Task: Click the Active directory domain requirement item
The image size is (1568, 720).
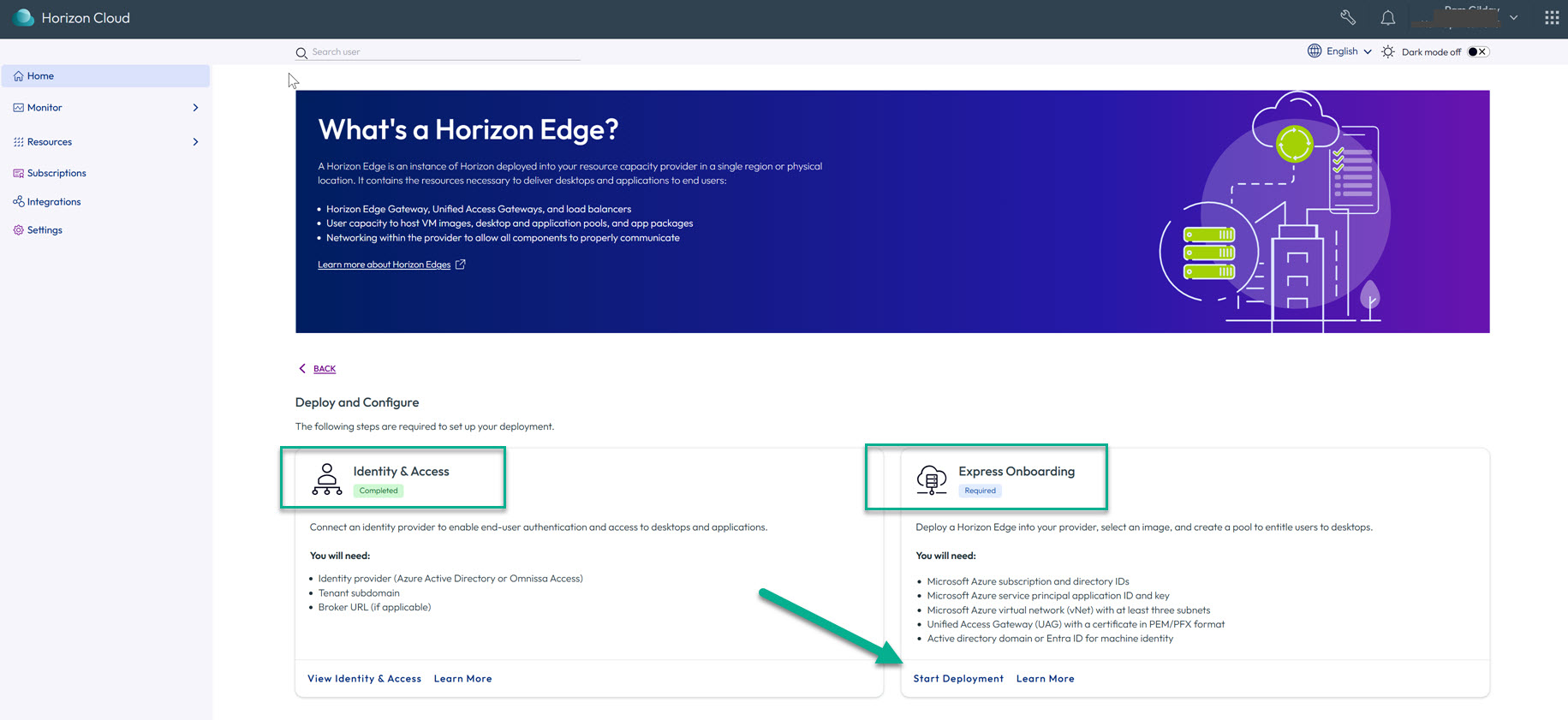Action: pyautogui.click(x=1050, y=639)
